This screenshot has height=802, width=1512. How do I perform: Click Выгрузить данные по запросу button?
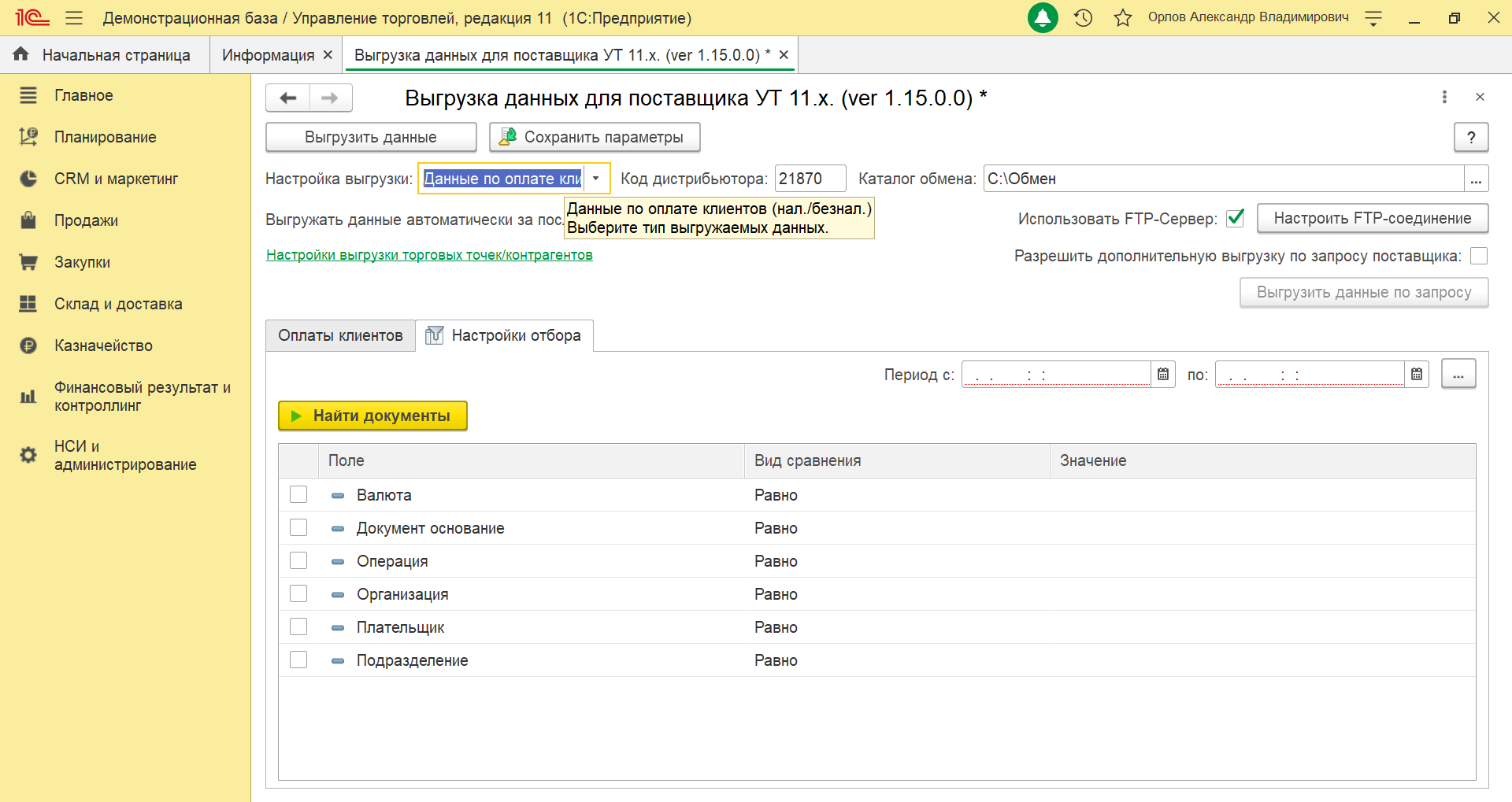1364,292
